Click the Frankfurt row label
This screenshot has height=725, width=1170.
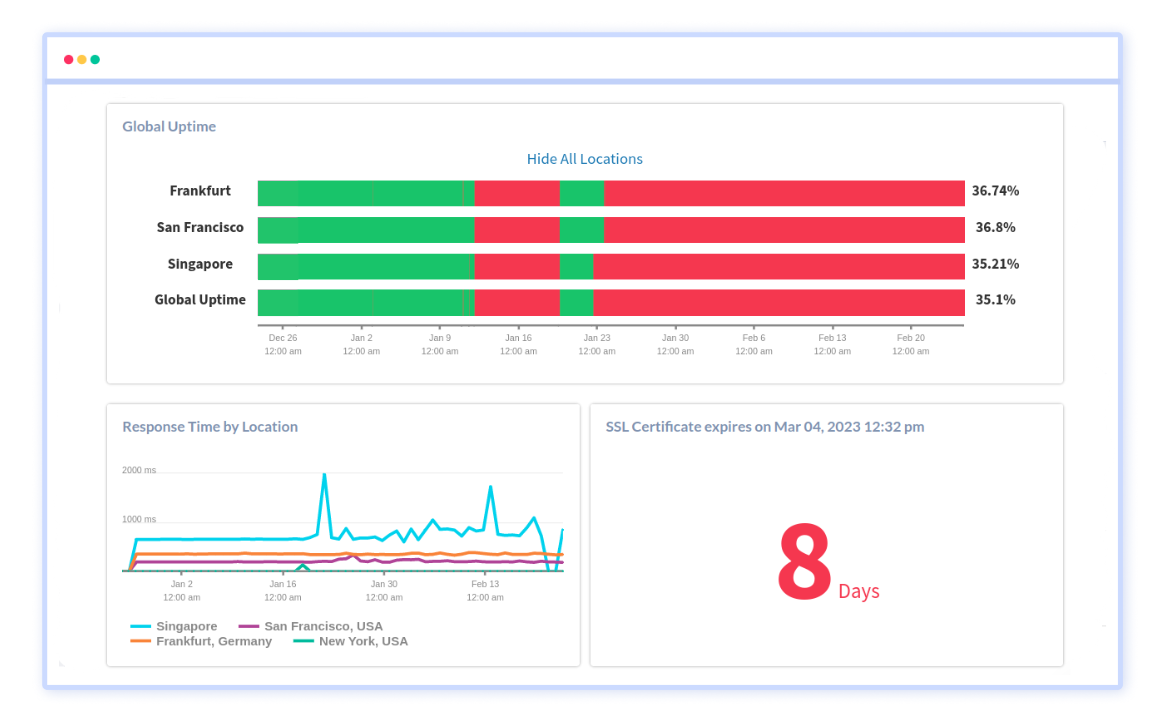click(200, 191)
